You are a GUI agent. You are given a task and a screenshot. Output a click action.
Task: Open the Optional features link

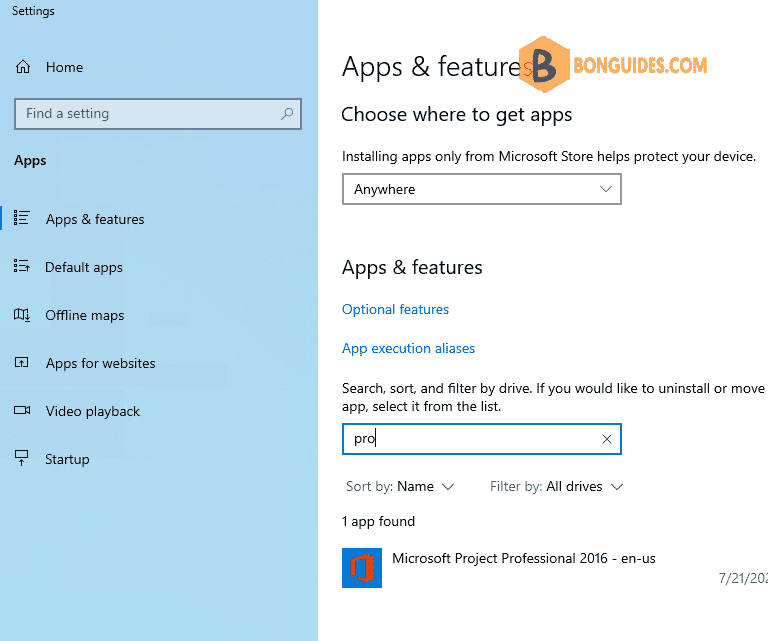pyautogui.click(x=395, y=309)
